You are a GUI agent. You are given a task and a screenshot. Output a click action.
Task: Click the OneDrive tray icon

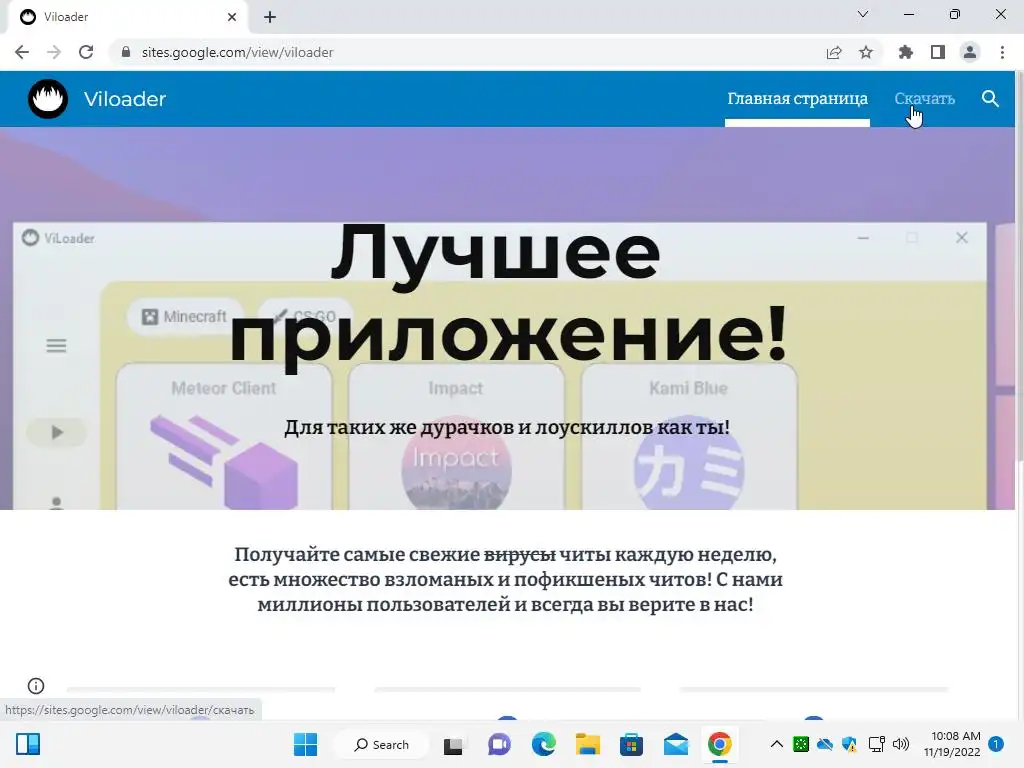coord(825,744)
